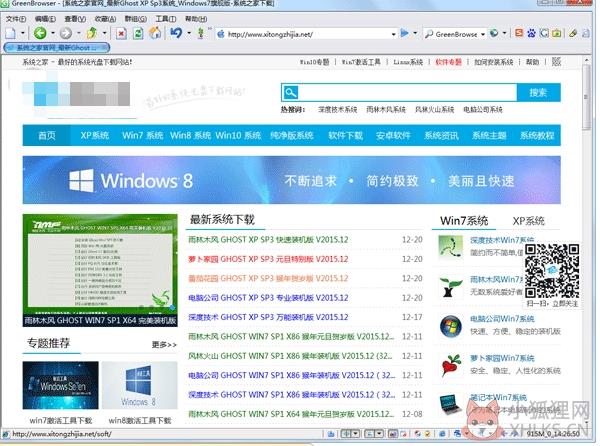Switch to the XP系统 sidebar tab
The image size is (600, 446).
[x=528, y=221]
